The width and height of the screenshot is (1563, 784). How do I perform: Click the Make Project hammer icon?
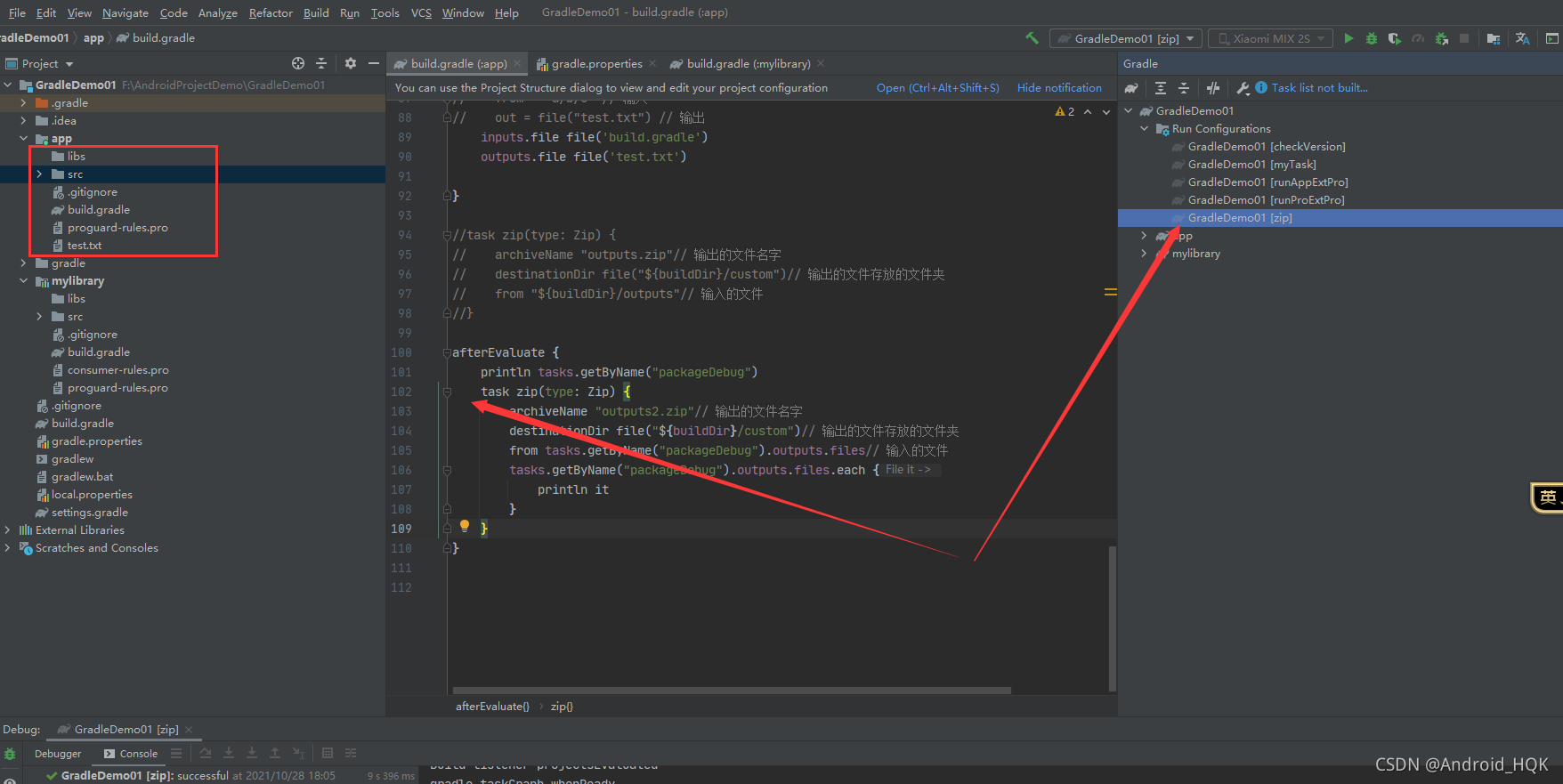click(1032, 38)
